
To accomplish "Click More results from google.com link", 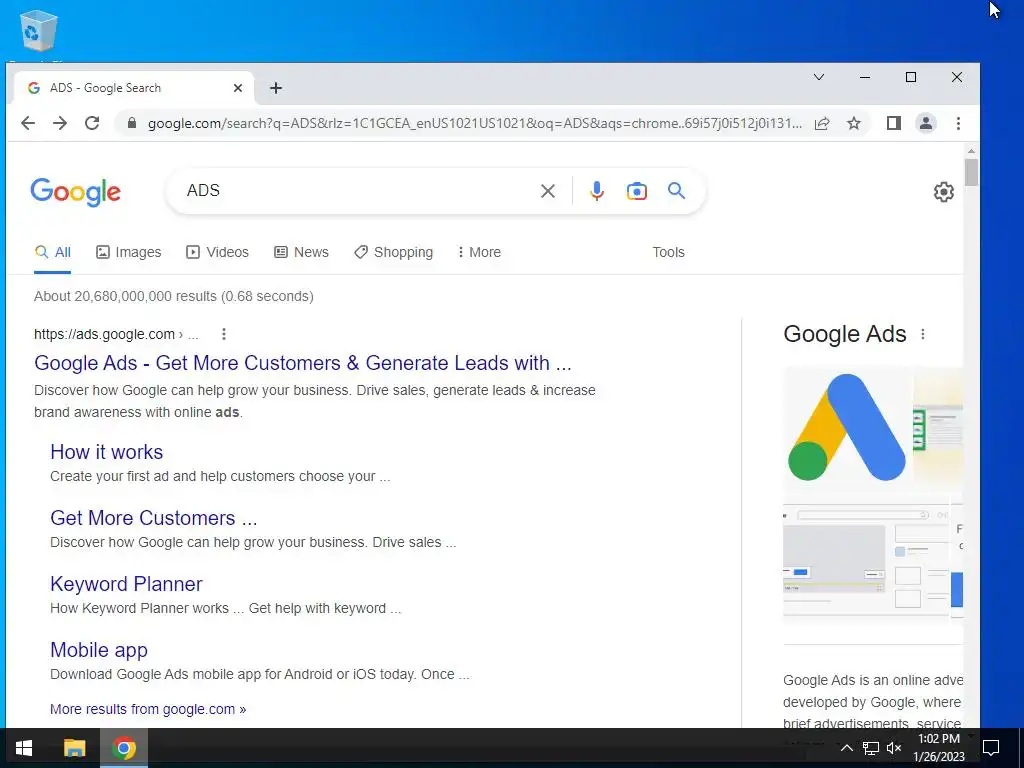I will pyautogui.click(x=148, y=709).
